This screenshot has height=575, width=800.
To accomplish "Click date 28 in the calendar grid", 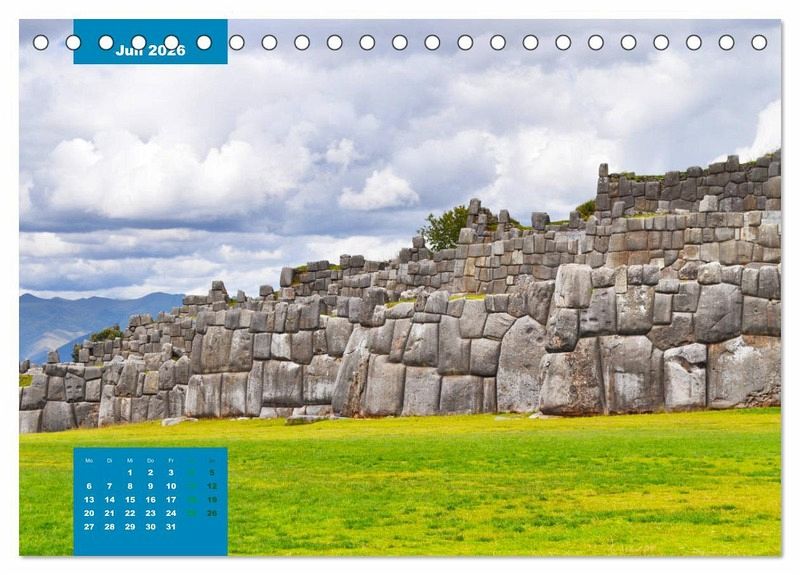I will pyautogui.click(x=110, y=527).
